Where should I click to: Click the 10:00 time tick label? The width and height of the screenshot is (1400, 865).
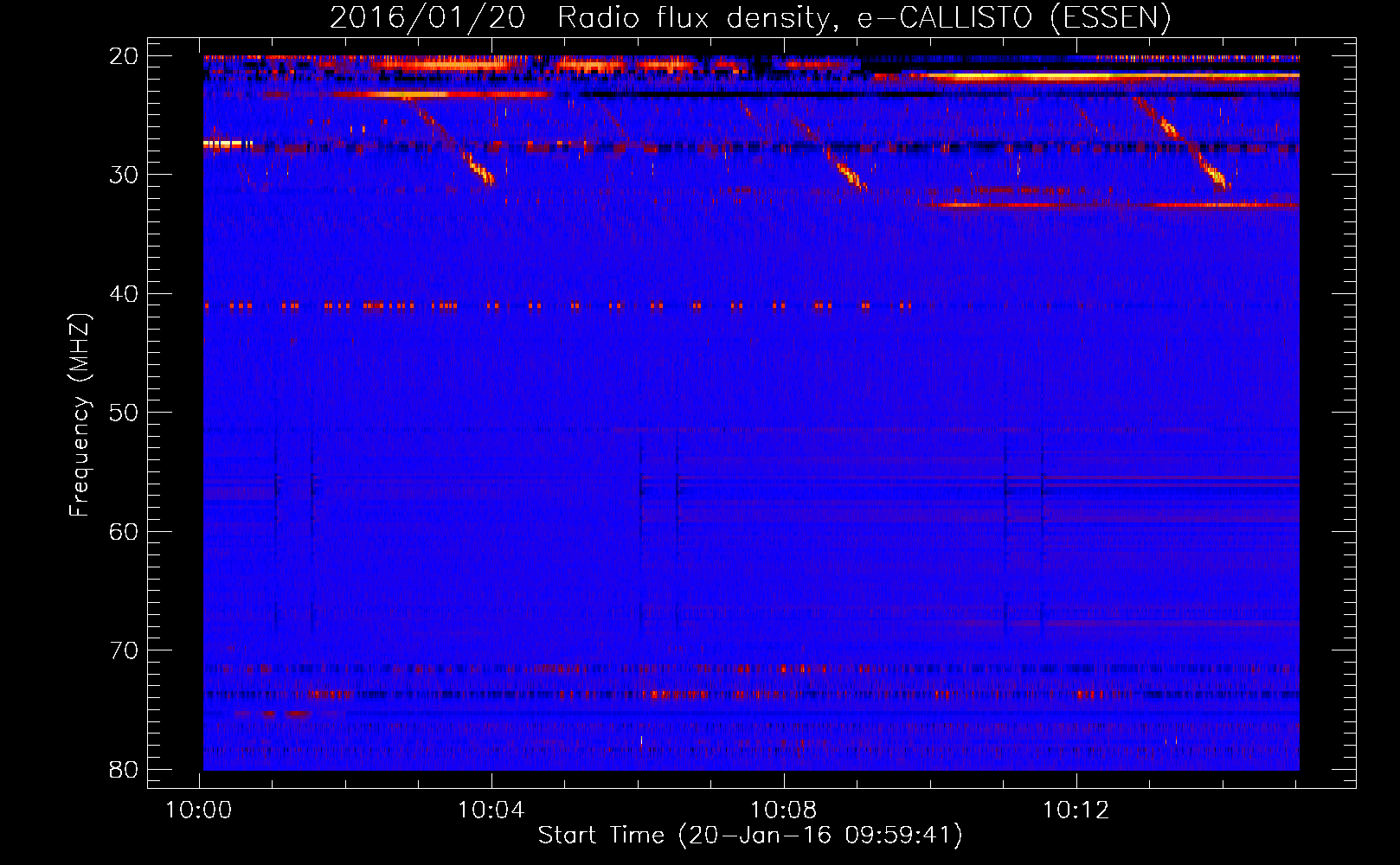pyautogui.click(x=199, y=811)
